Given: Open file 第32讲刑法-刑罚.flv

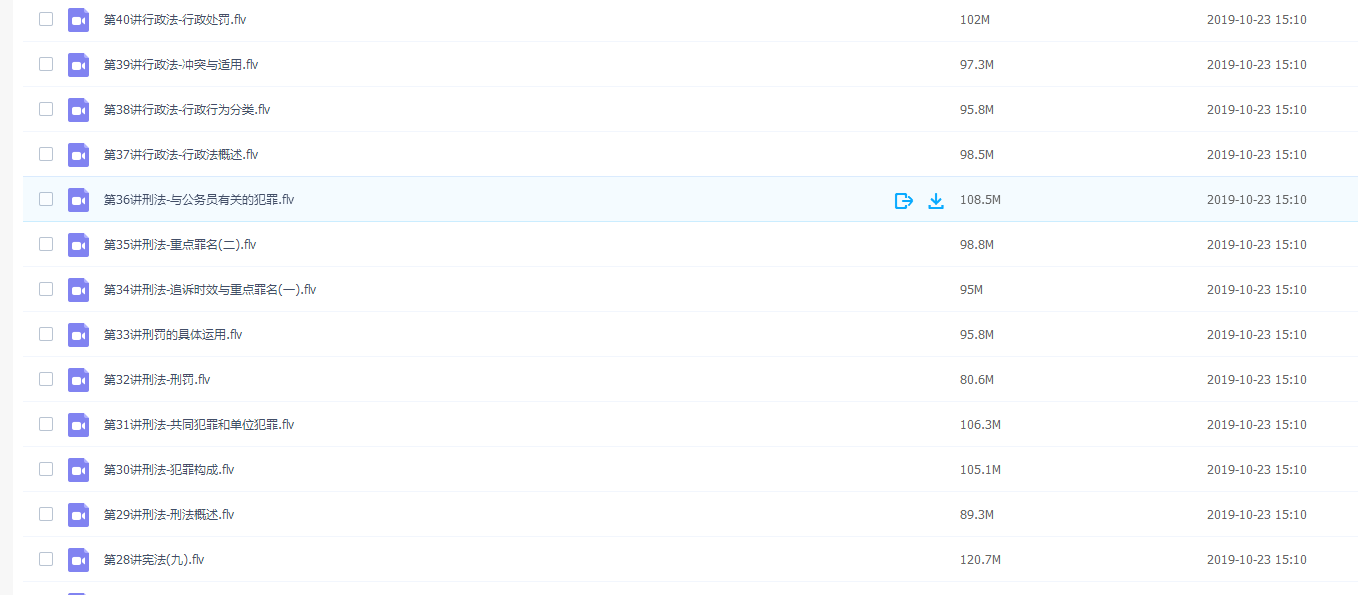Looking at the screenshot, I should pyautogui.click(x=157, y=380).
